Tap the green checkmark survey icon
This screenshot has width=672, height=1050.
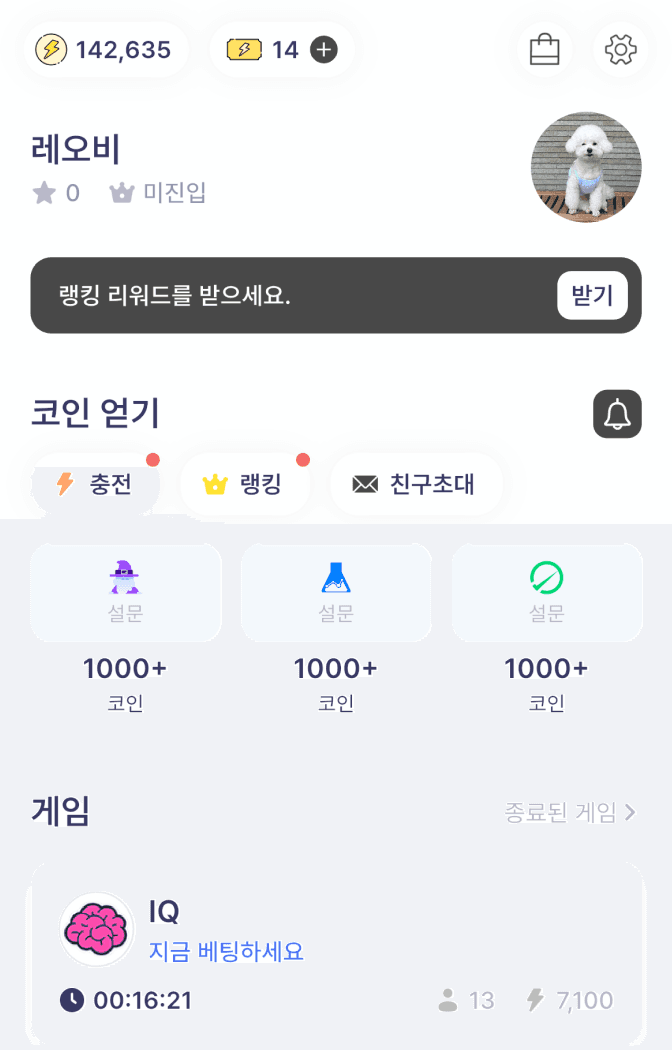pos(546,577)
